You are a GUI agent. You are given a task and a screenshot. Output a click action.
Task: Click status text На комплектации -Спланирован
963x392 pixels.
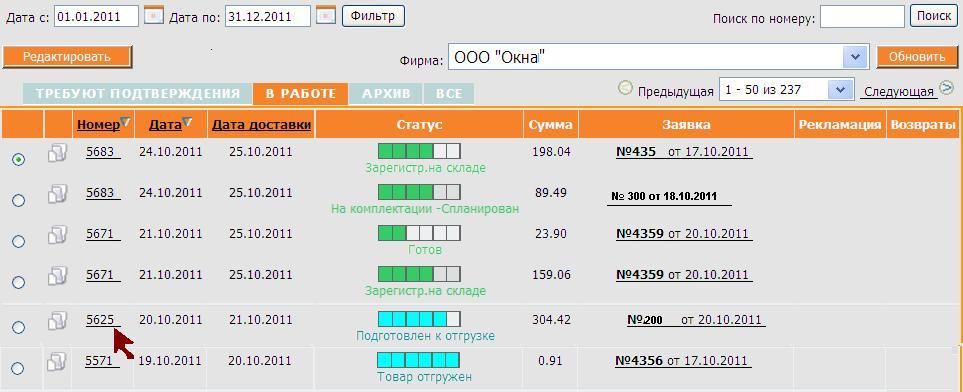425,209
